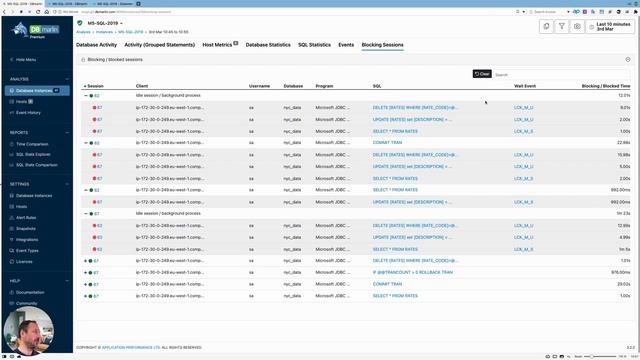Collapse the COMMIT TRAN row with 22.98s
This screenshot has width=640, height=360.
point(86,143)
